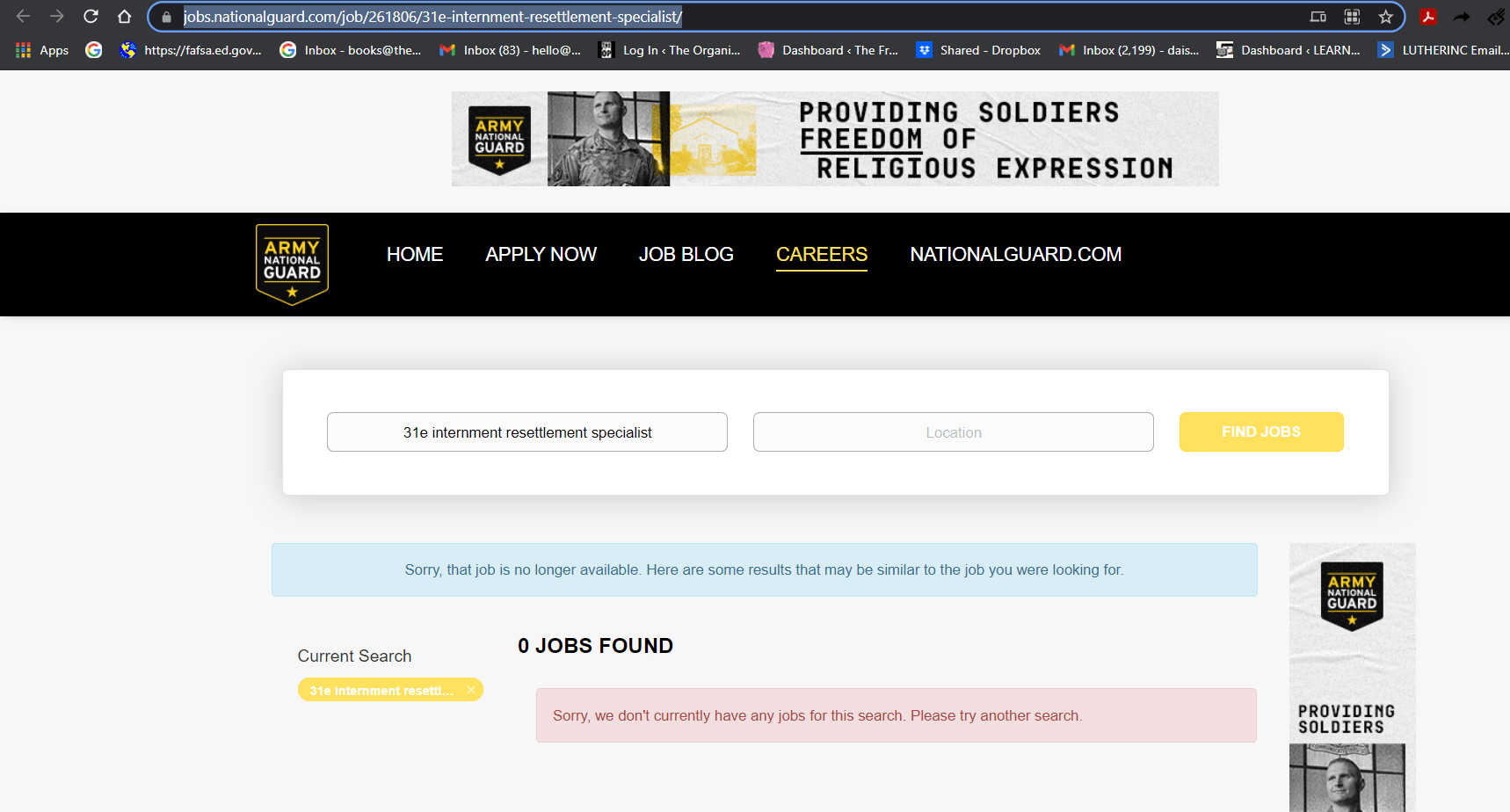Open the HOME navigation menu item

(x=414, y=255)
